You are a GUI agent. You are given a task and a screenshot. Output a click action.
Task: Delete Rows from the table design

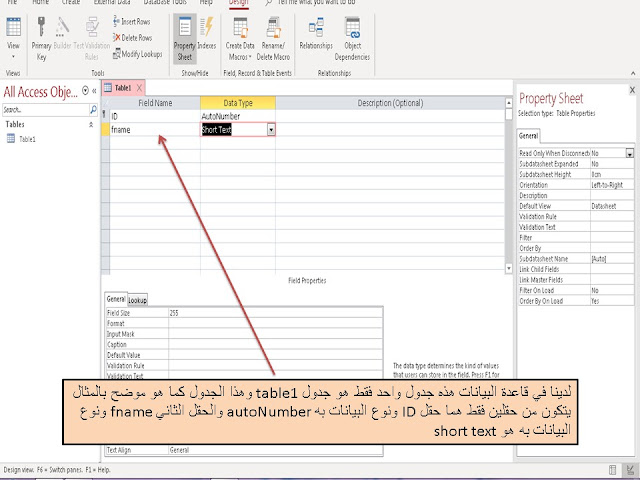pyautogui.click(x=132, y=38)
